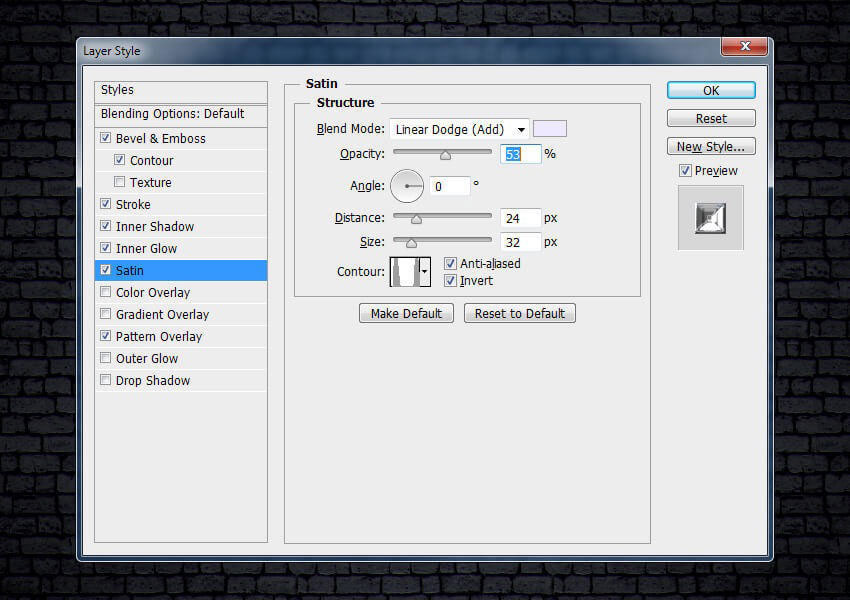The height and width of the screenshot is (600, 850).
Task: Click the Distance slider handle
Action: [416, 219]
